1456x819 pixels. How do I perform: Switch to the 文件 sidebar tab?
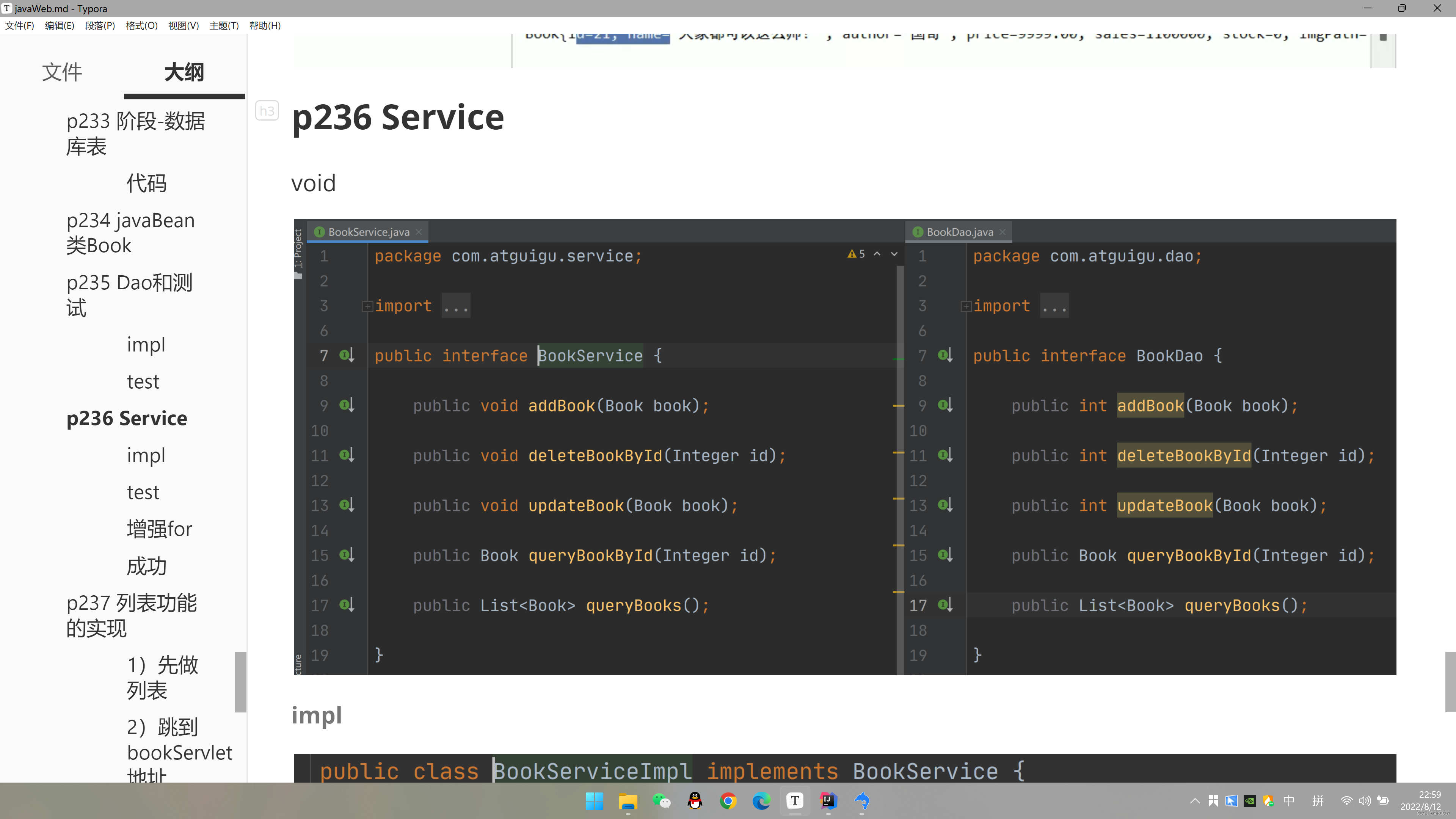(61, 72)
